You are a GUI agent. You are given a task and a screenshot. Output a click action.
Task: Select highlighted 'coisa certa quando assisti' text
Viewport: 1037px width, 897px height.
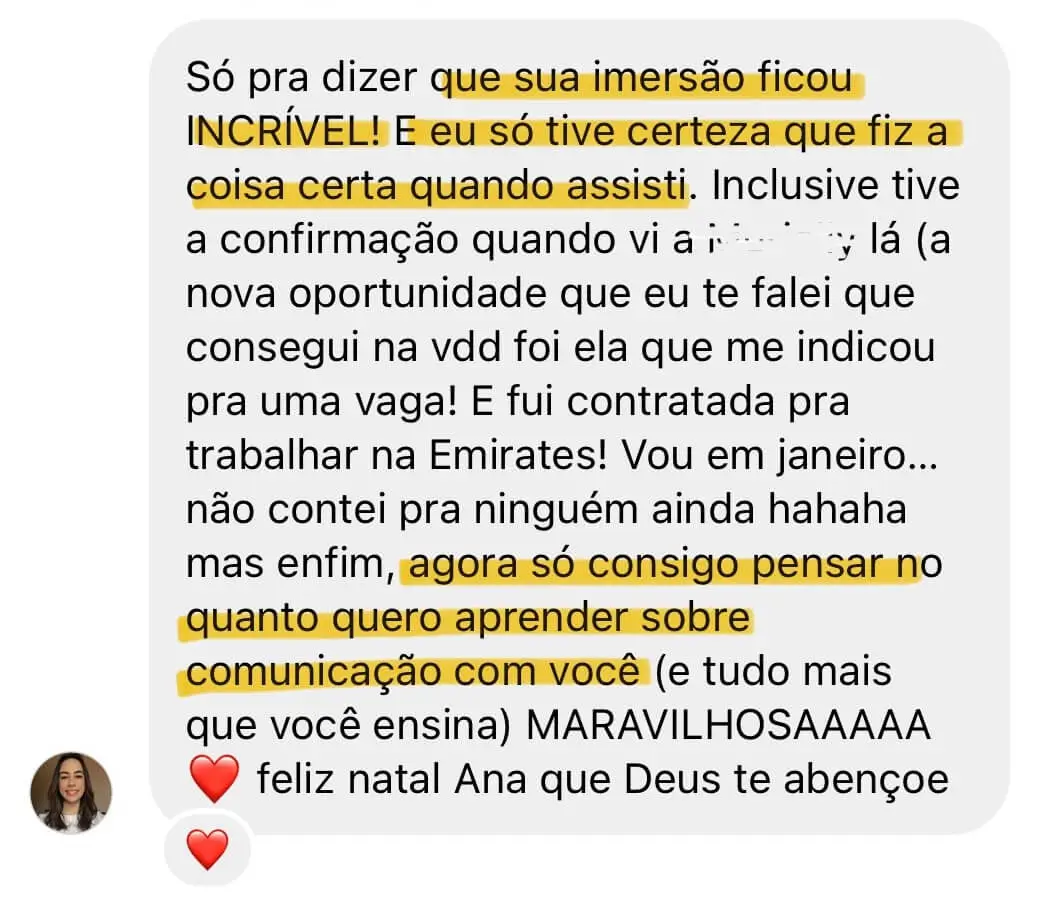click(436, 186)
